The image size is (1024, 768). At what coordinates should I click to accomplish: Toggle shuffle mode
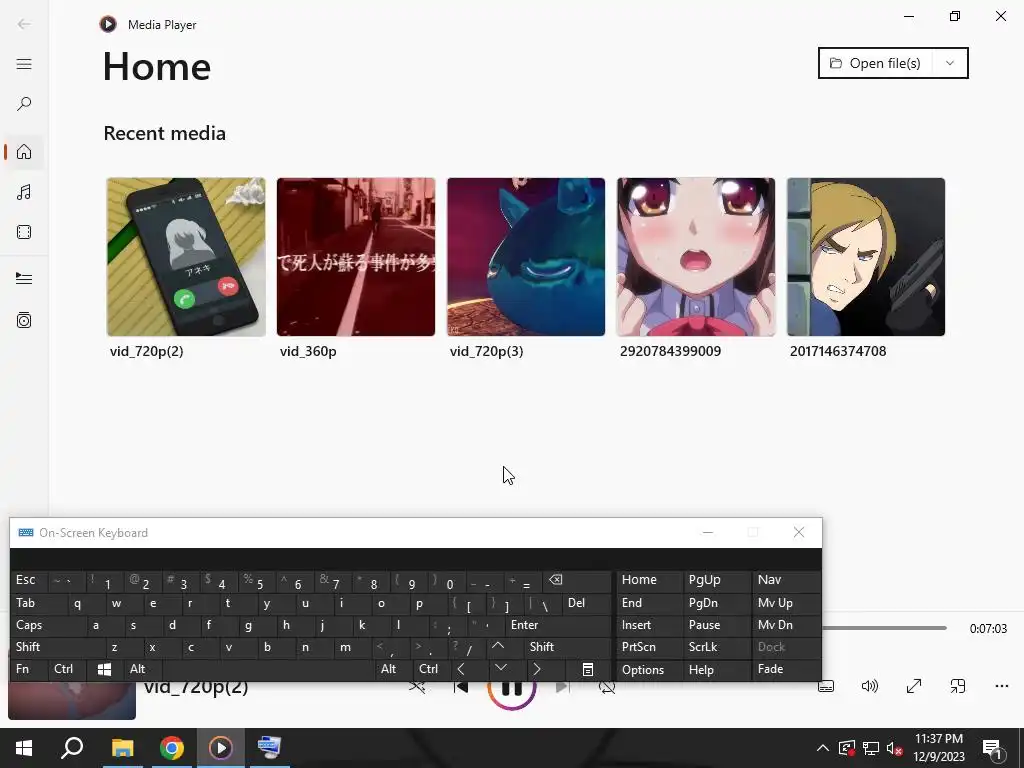click(417, 687)
